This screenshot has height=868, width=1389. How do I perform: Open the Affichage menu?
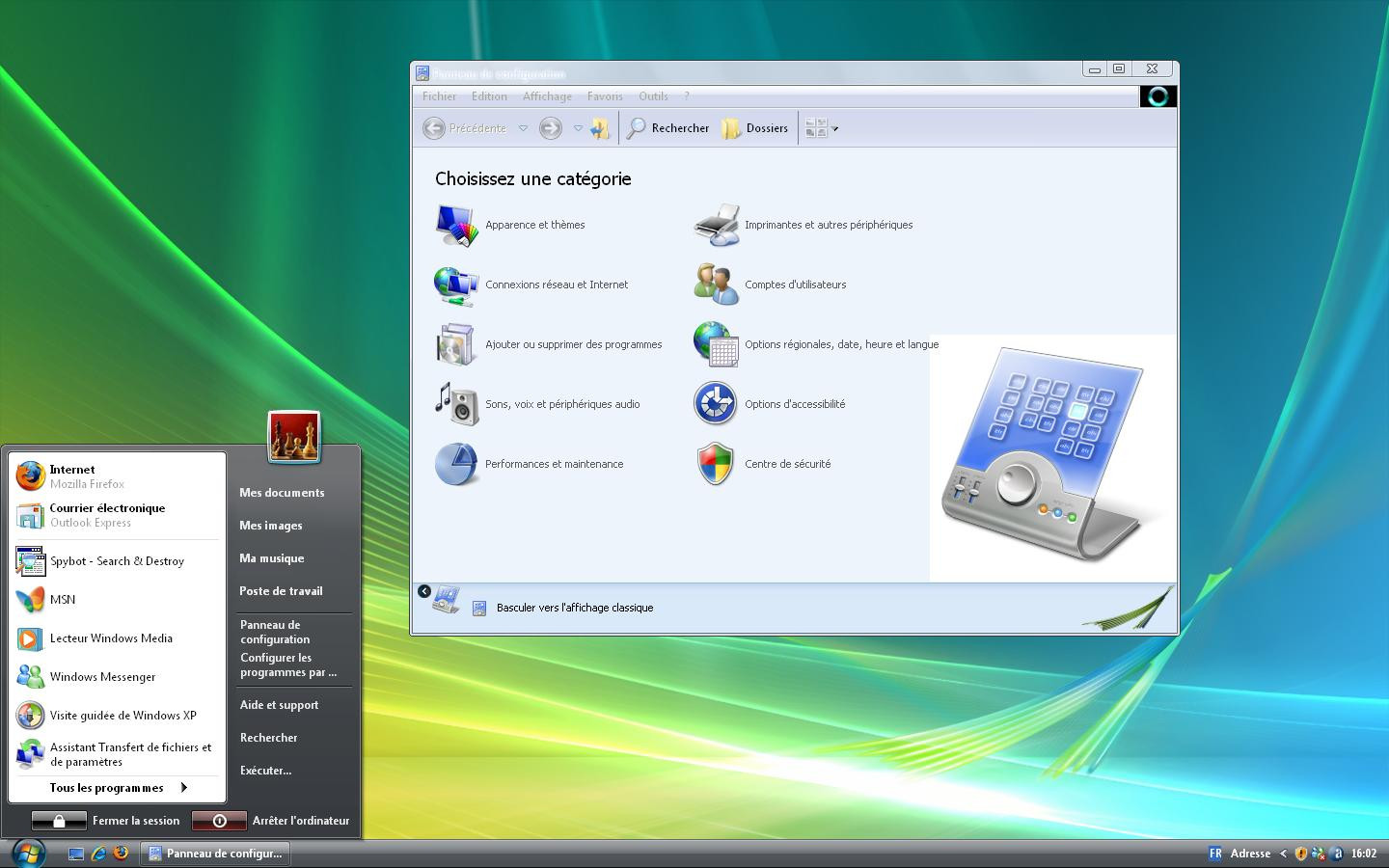pyautogui.click(x=547, y=96)
